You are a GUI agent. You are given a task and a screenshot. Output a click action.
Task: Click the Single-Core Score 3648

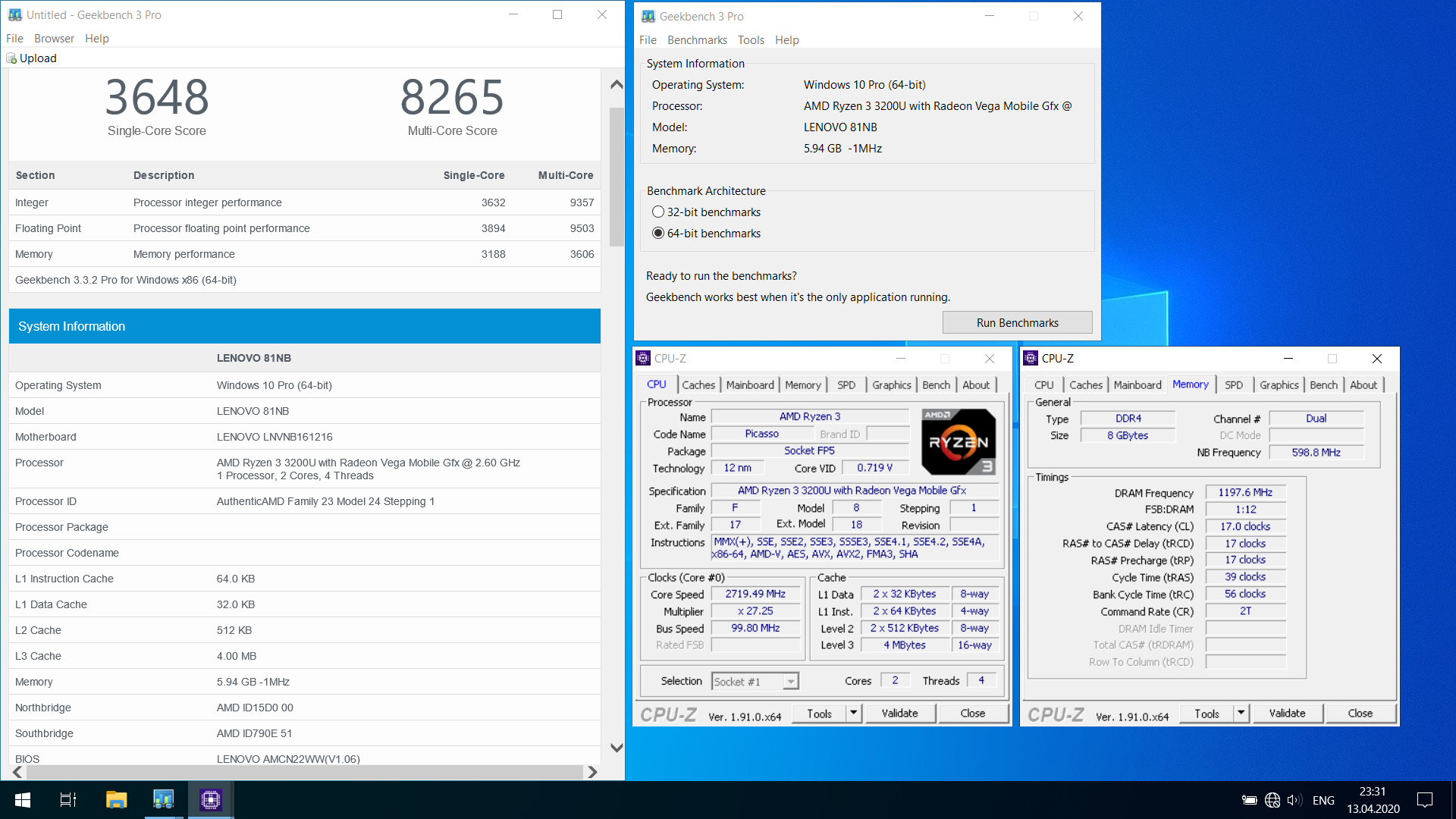coord(156,97)
